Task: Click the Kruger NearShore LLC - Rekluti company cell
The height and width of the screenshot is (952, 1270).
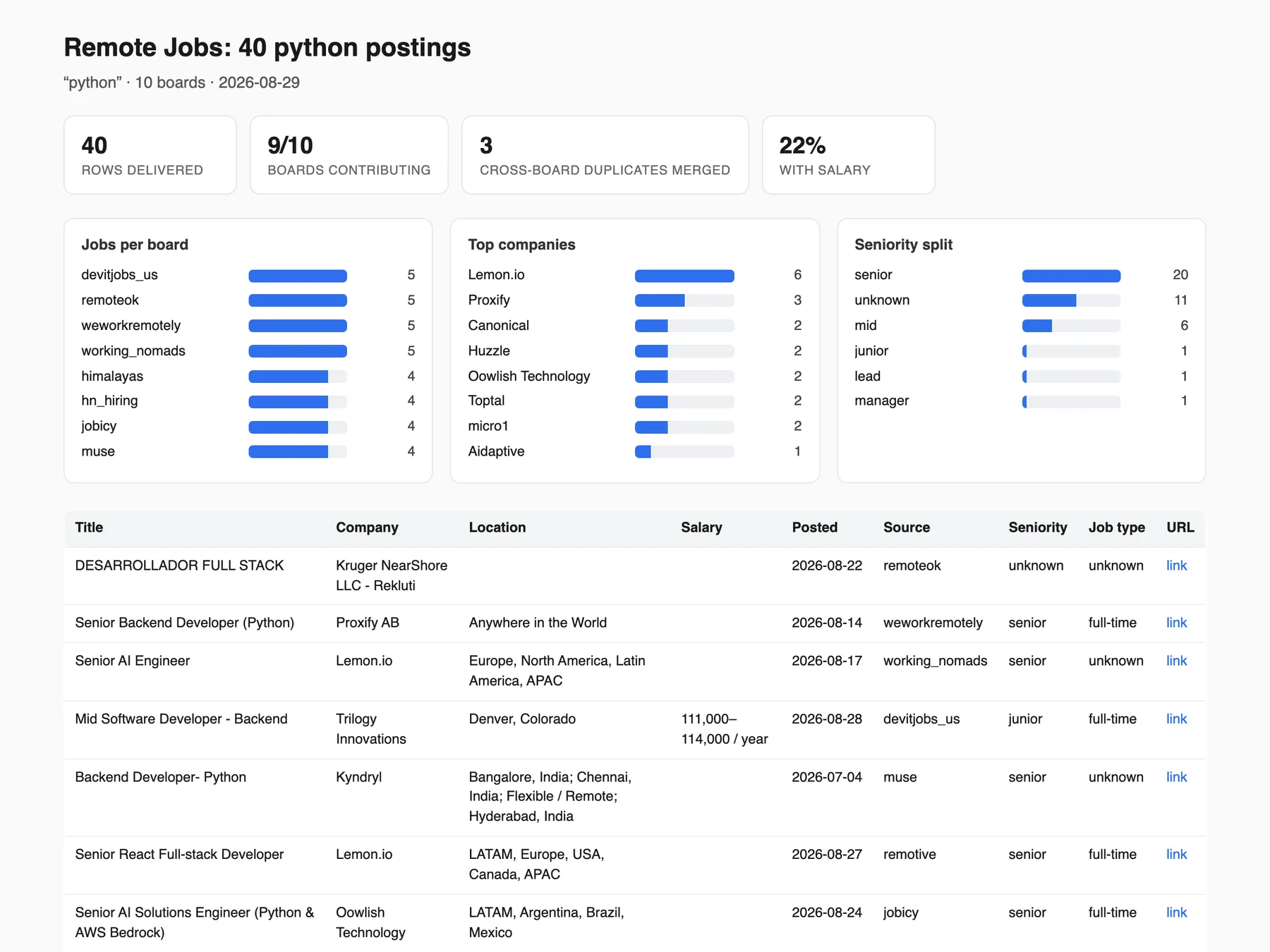Action: coord(392,575)
